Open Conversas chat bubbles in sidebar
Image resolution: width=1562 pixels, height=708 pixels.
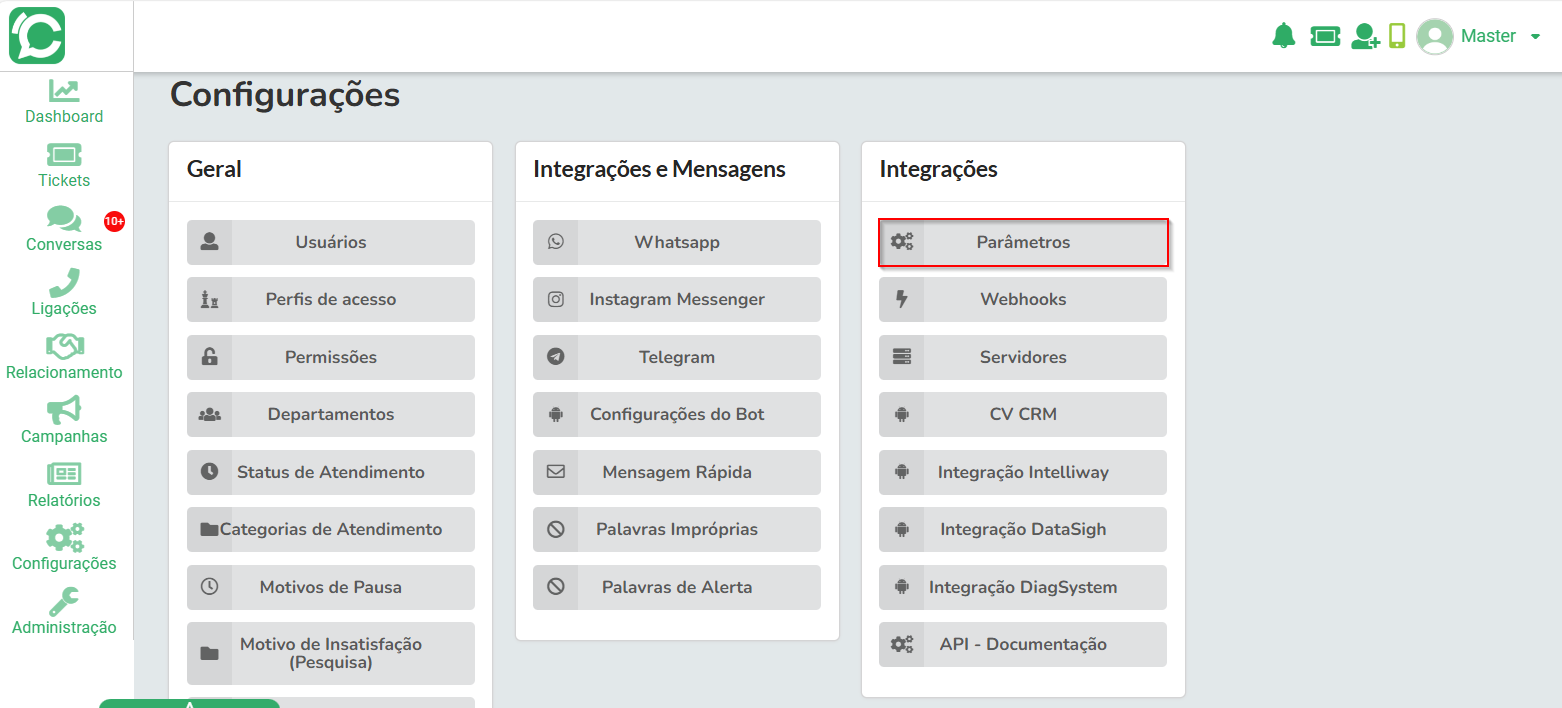64,219
